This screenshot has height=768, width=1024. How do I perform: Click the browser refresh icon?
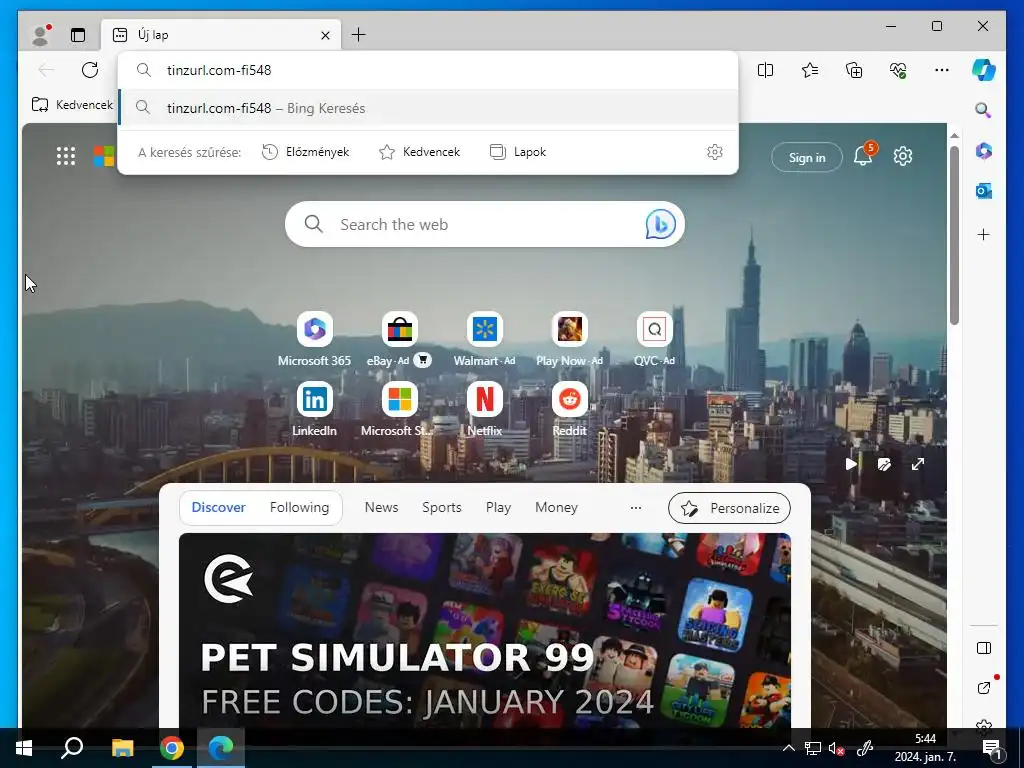90,70
